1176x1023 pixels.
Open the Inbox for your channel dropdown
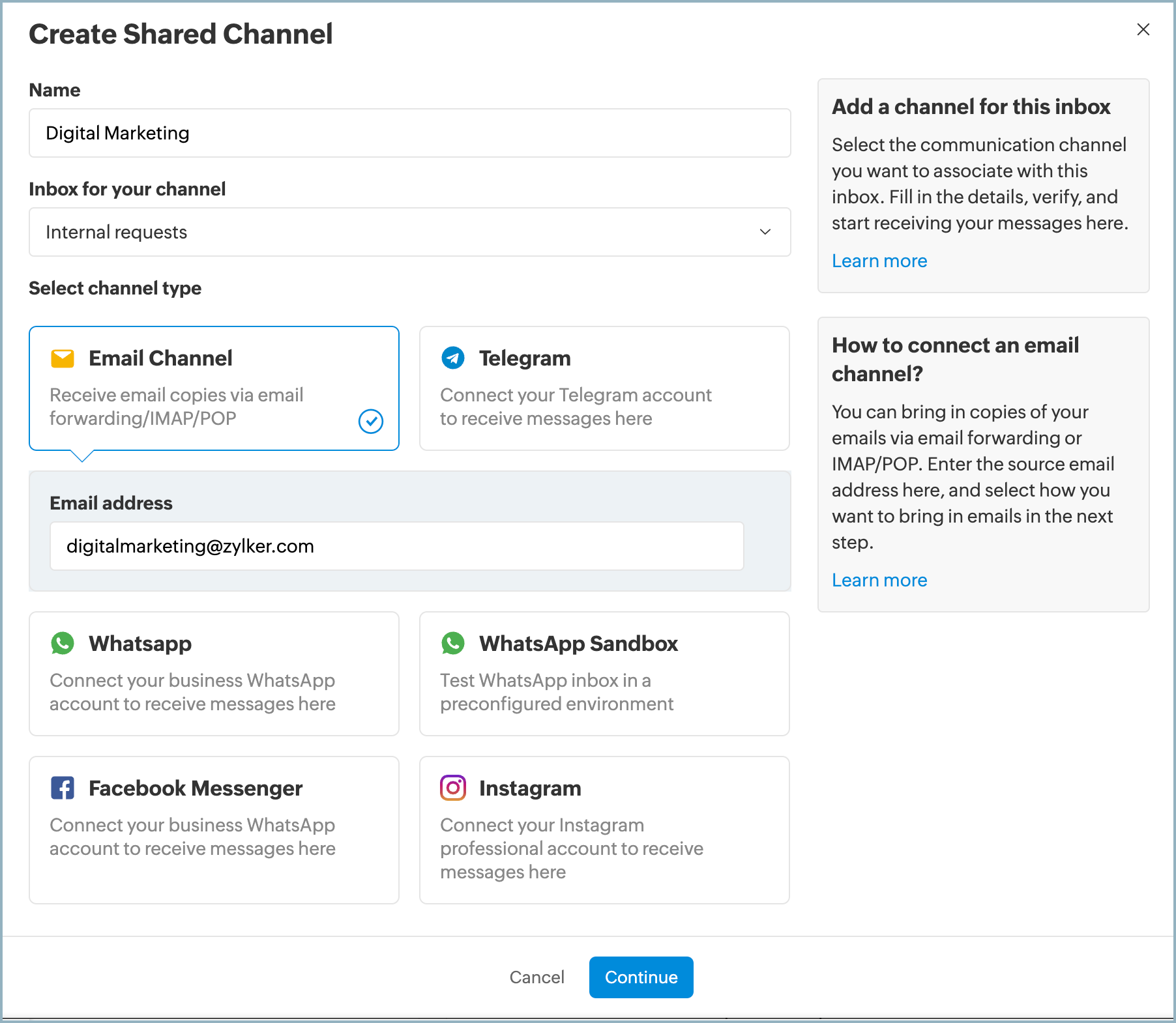click(409, 232)
